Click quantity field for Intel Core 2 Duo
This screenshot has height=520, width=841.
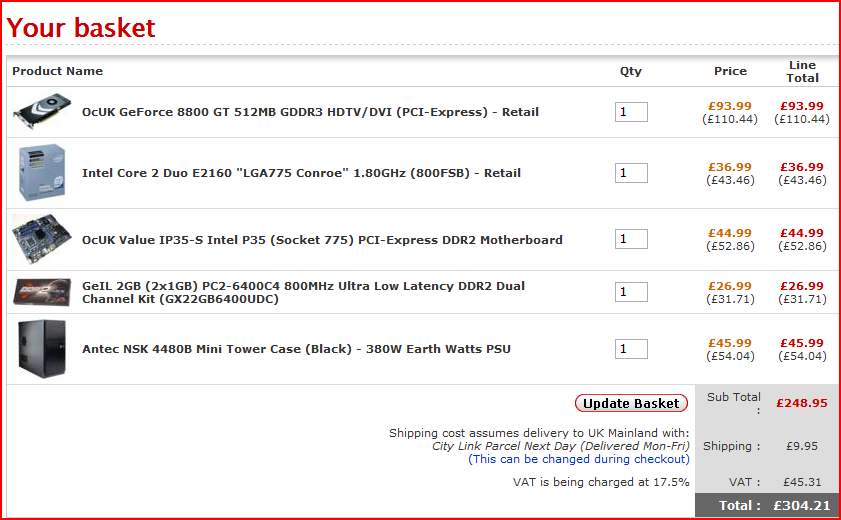tap(631, 173)
